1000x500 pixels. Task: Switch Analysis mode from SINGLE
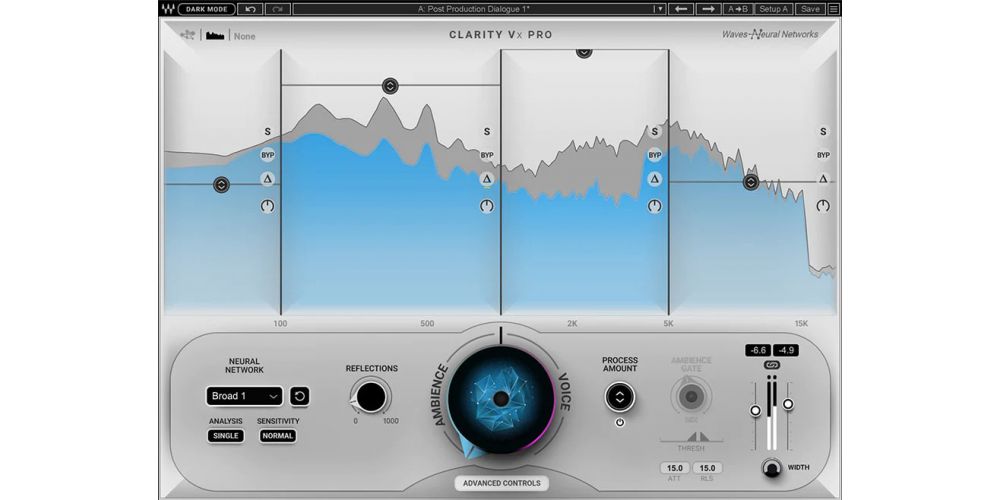[226, 436]
